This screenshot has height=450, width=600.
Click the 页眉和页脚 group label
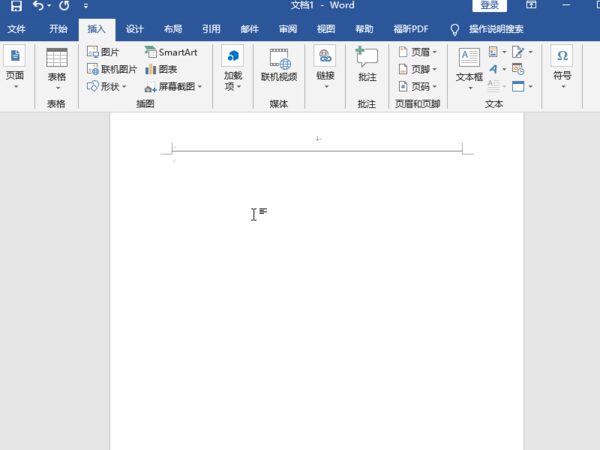tap(417, 104)
